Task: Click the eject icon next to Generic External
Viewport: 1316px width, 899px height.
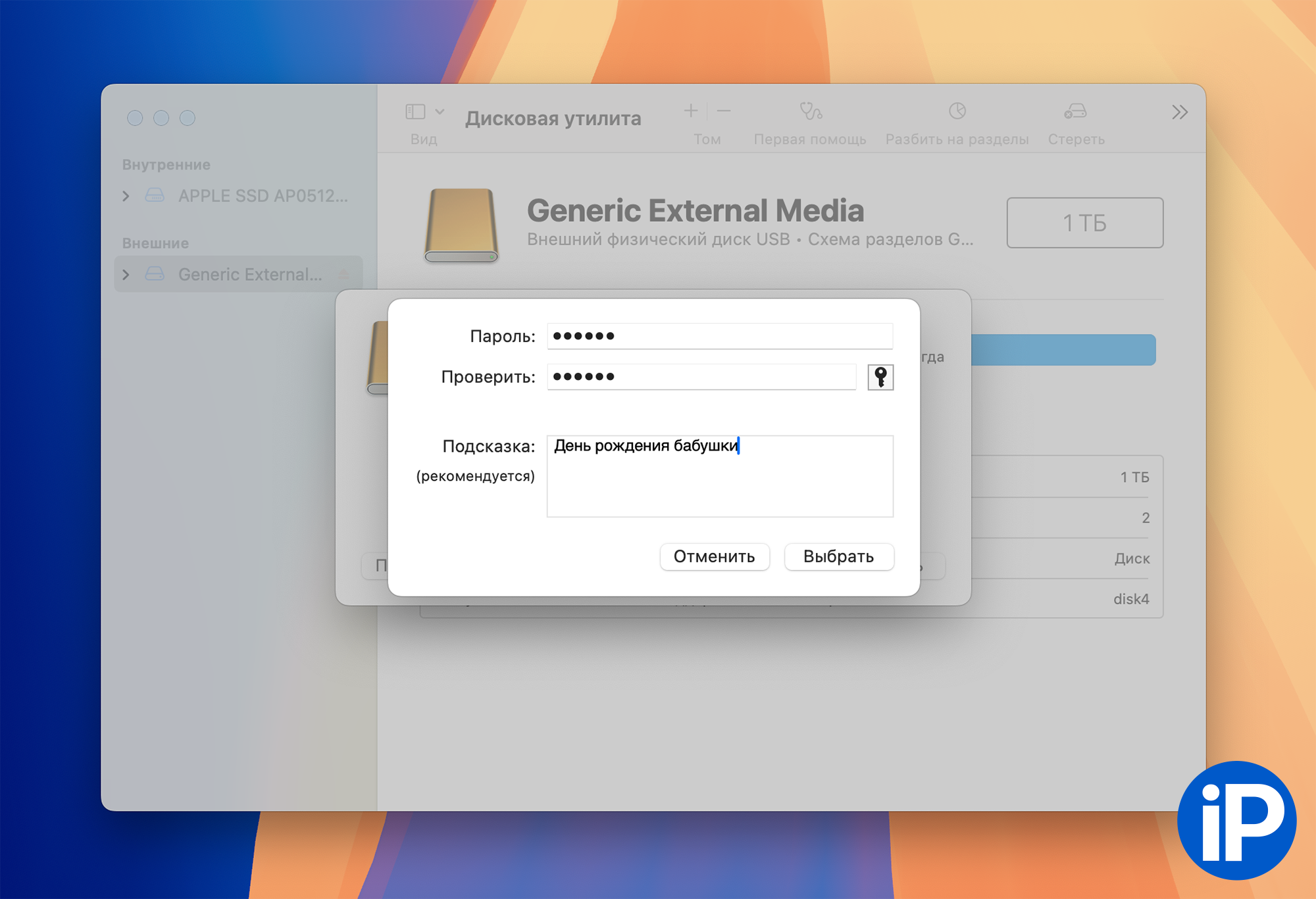Action: (343, 274)
